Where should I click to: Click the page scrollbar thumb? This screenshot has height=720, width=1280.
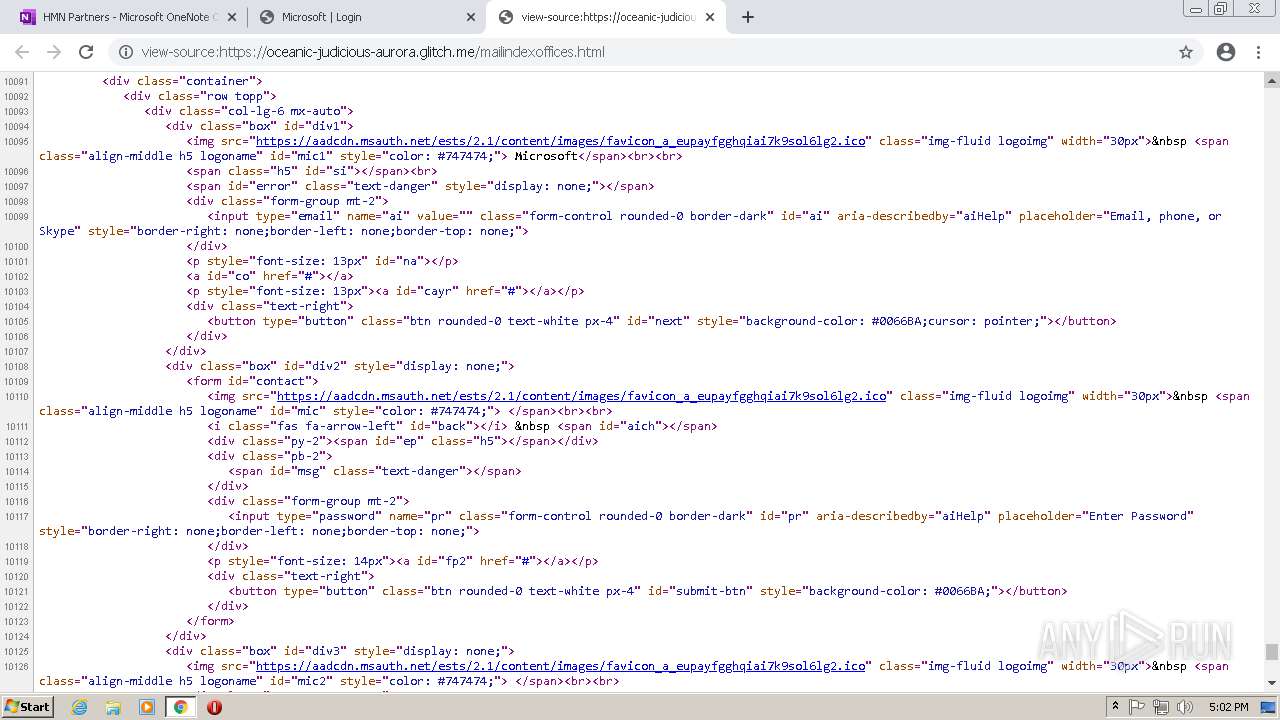click(1272, 652)
